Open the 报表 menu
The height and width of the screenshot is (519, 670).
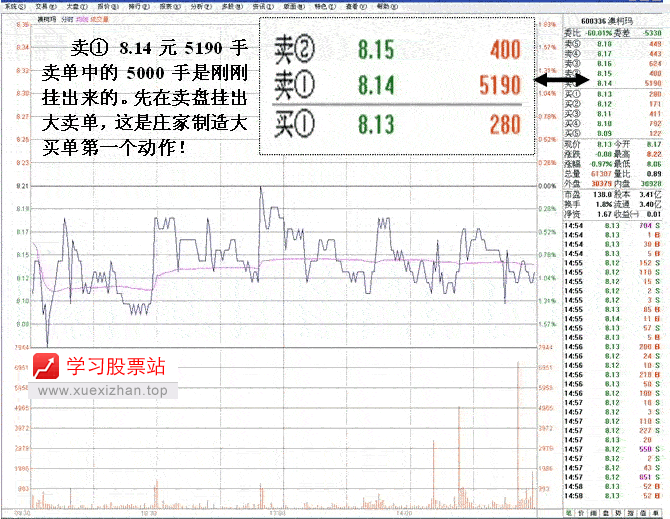pos(170,6)
